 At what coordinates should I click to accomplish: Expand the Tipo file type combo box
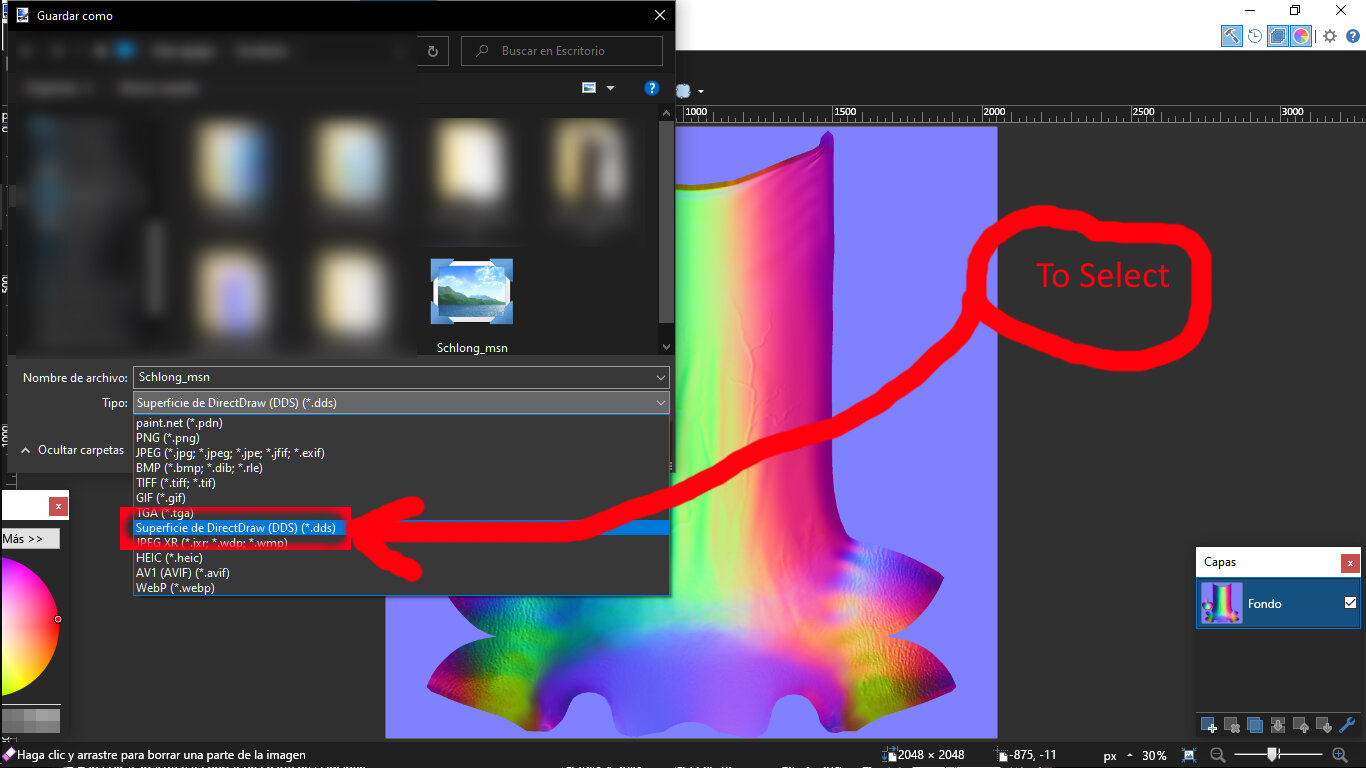[400, 402]
